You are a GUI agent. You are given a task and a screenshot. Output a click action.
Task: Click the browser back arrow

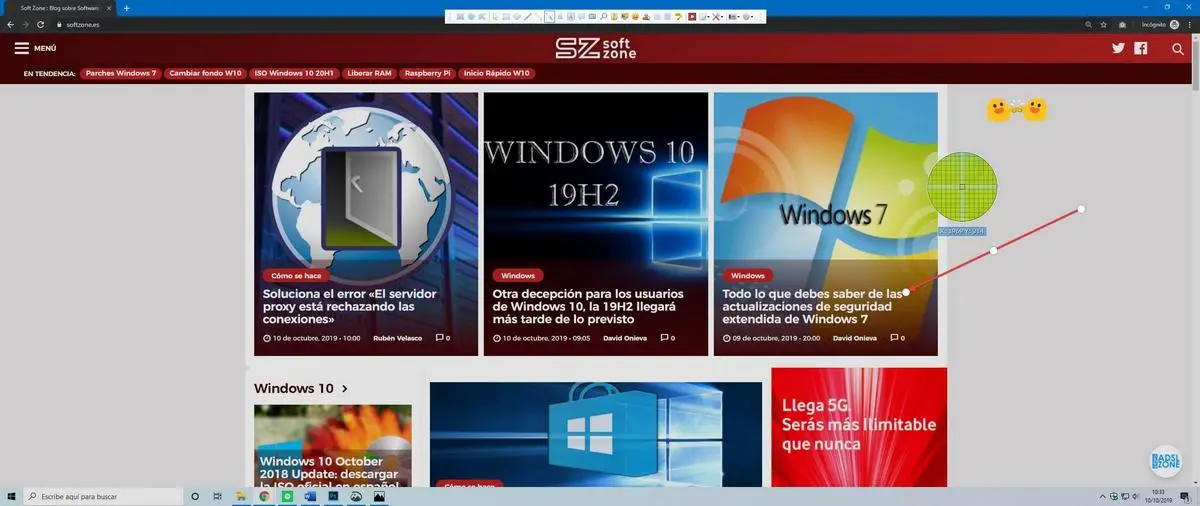[x=10, y=24]
